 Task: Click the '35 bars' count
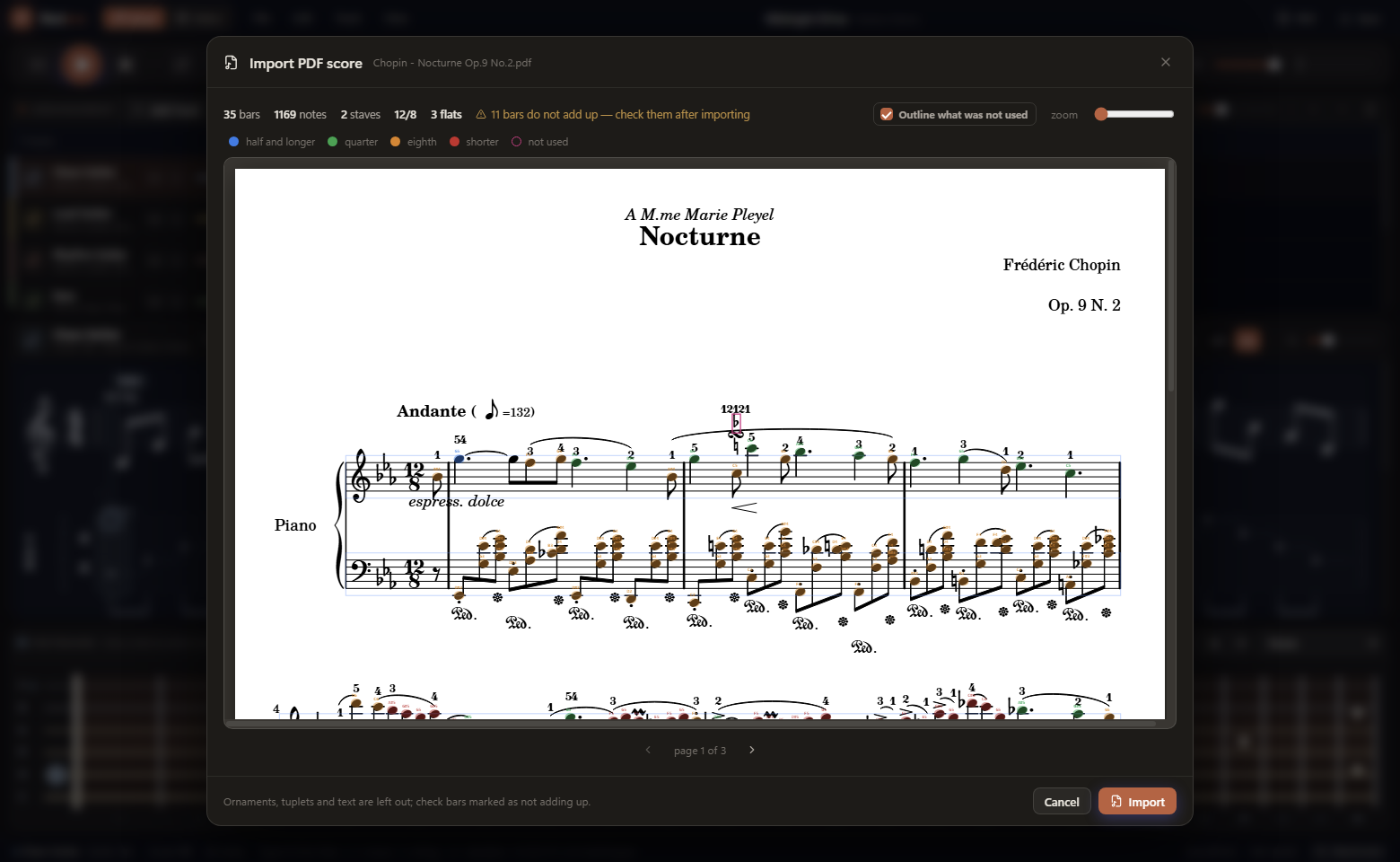click(x=241, y=115)
